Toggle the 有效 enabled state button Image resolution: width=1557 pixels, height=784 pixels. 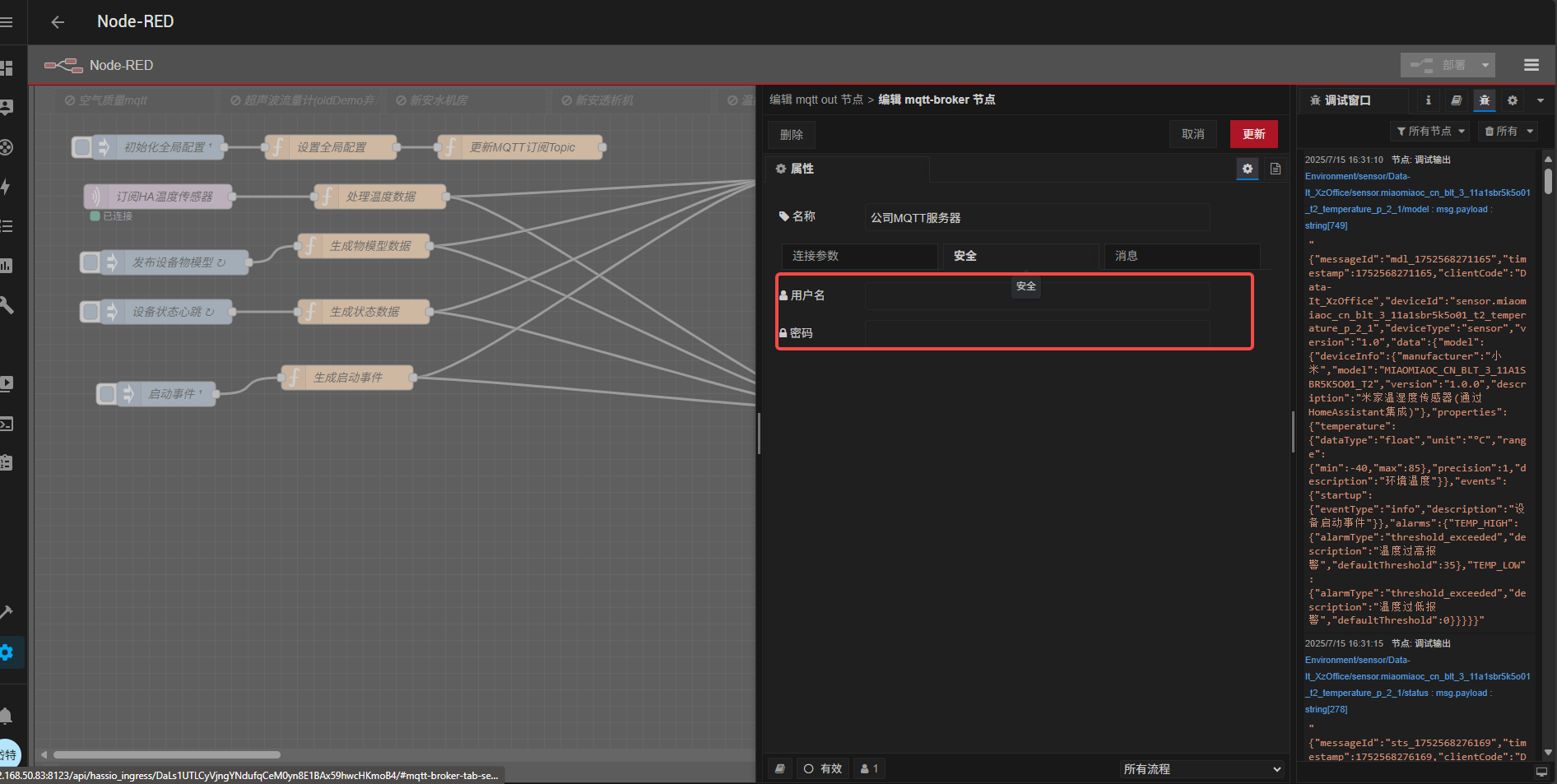[x=823, y=768]
